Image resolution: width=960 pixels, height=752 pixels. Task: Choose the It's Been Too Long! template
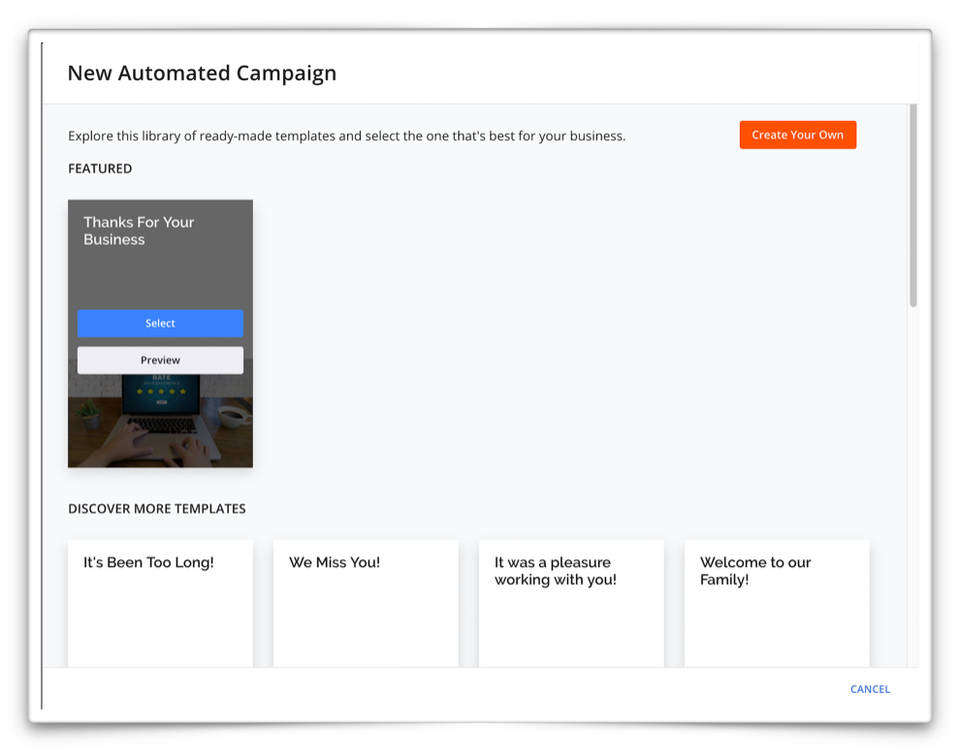tap(160, 602)
